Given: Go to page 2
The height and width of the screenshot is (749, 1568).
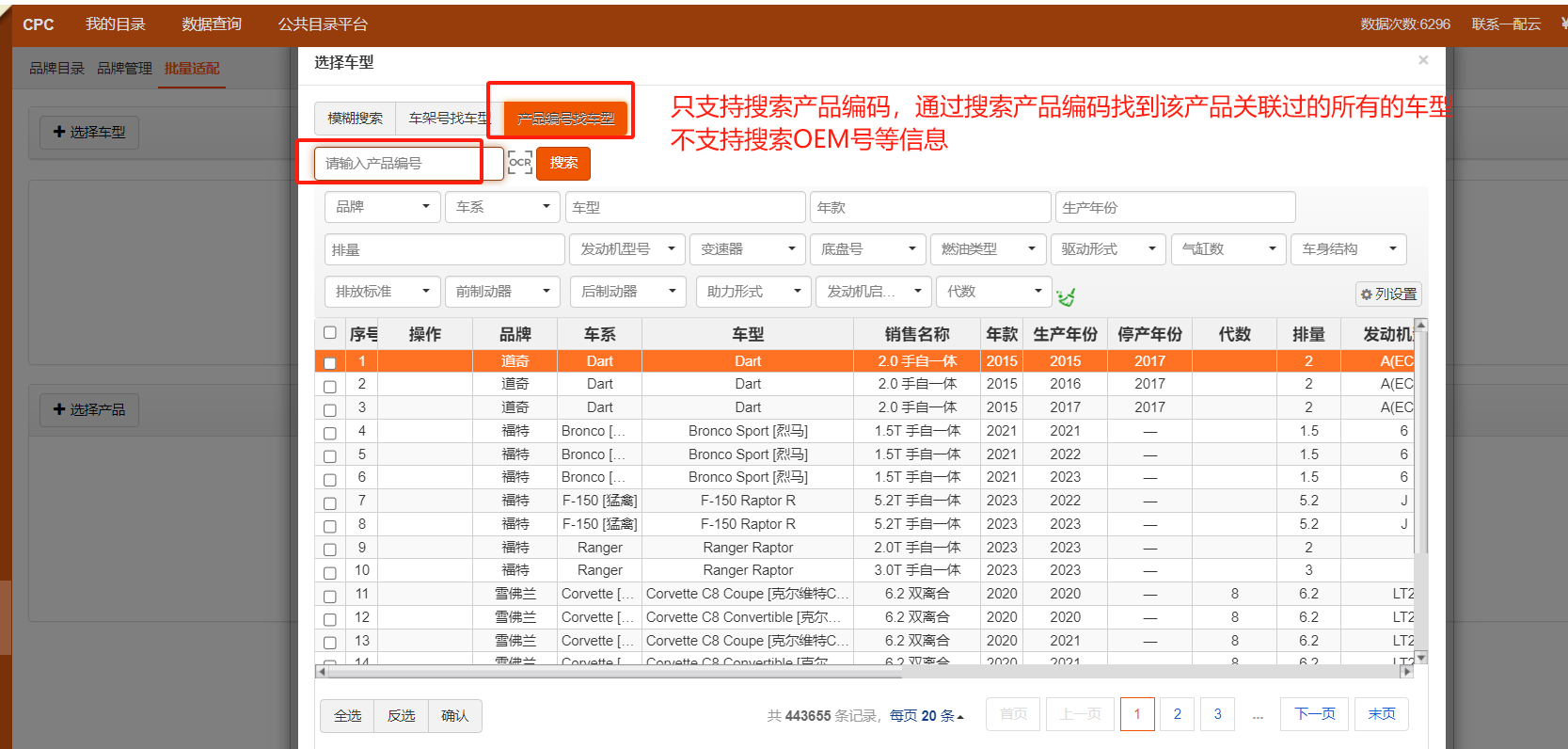Looking at the screenshot, I should tap(1177, 714).
